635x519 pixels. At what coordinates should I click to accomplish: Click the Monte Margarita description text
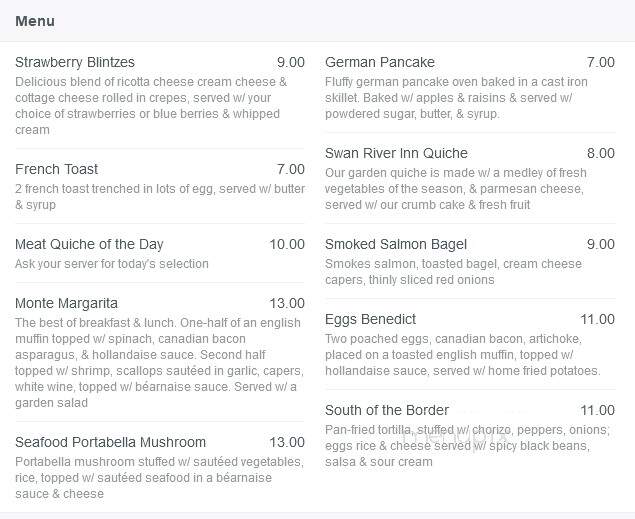(160, 363)
